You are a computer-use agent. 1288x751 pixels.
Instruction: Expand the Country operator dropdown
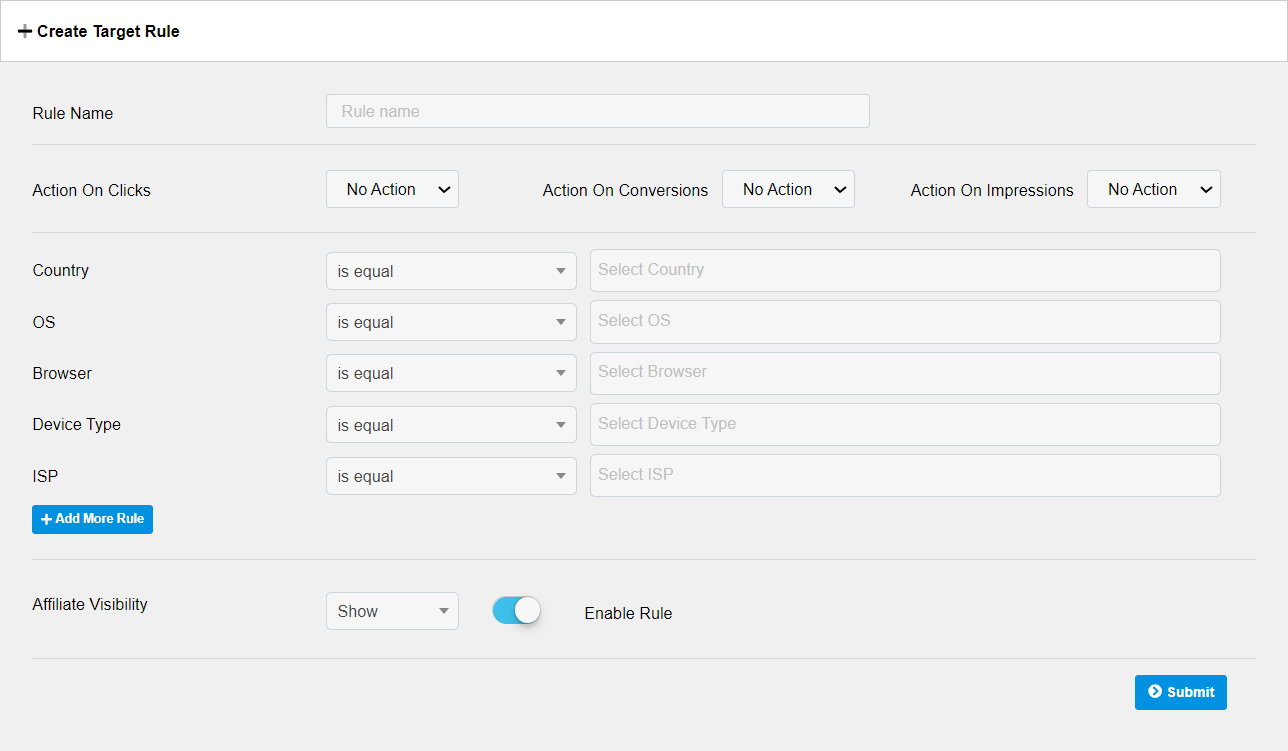pos(451,271)
